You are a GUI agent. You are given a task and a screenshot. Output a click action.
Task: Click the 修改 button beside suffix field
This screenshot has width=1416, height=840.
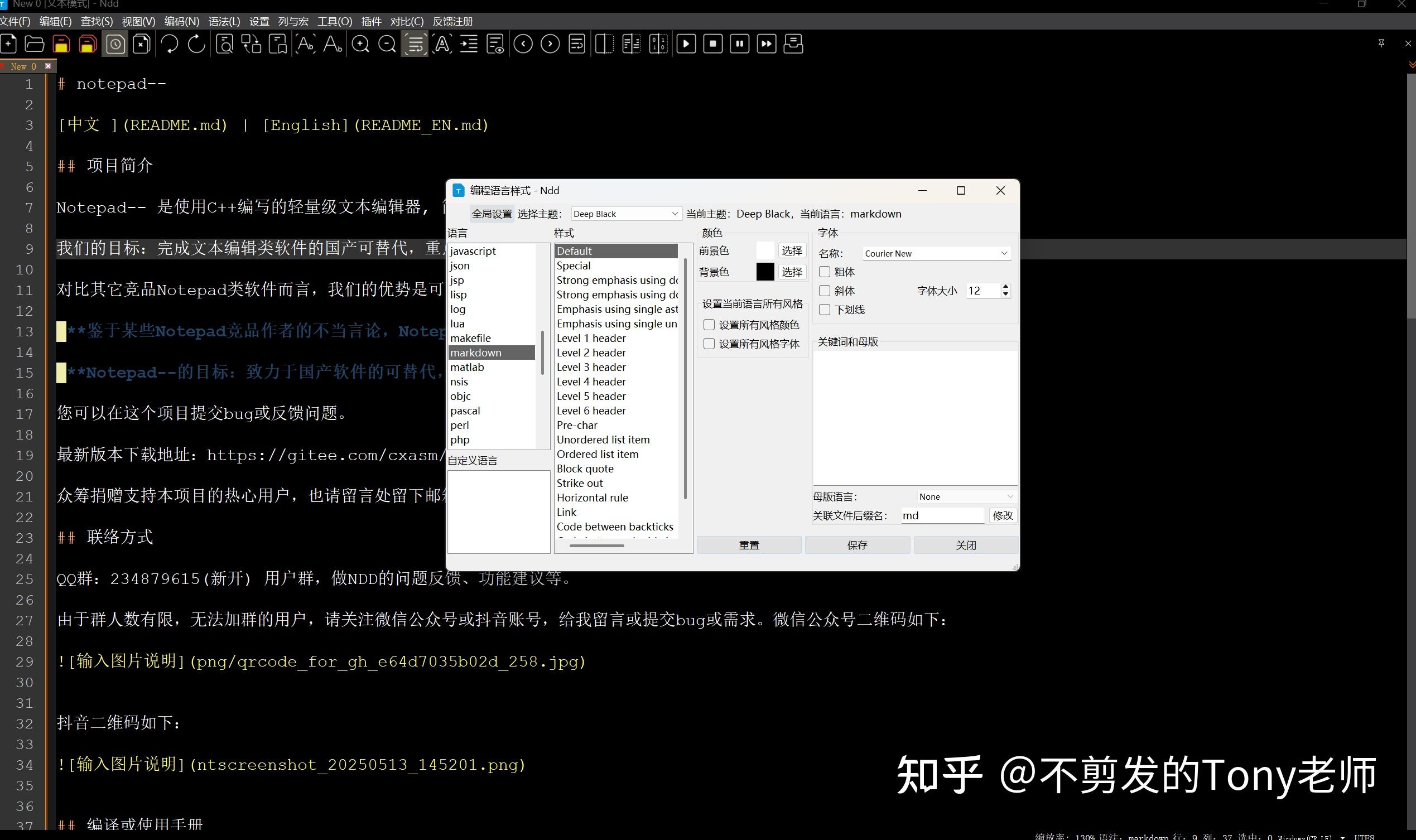click(x=1002, y=515)
